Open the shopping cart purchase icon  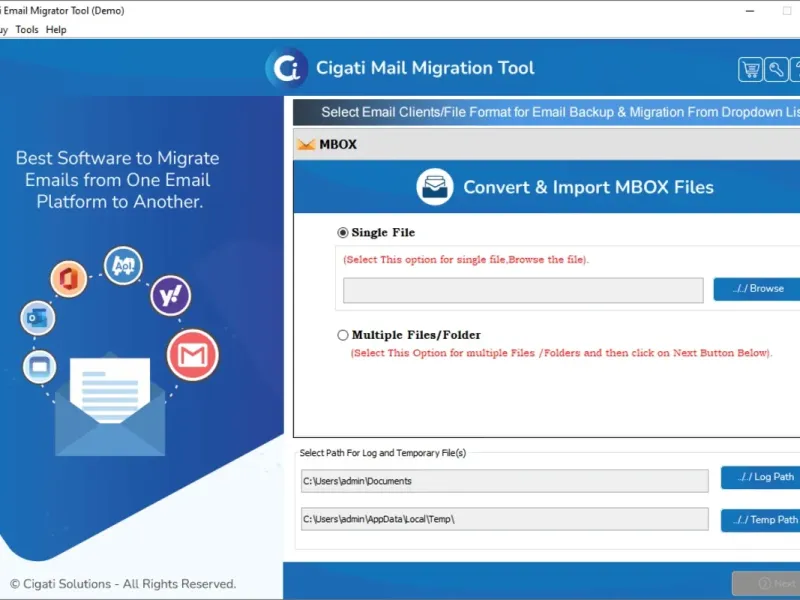(750, 69)
